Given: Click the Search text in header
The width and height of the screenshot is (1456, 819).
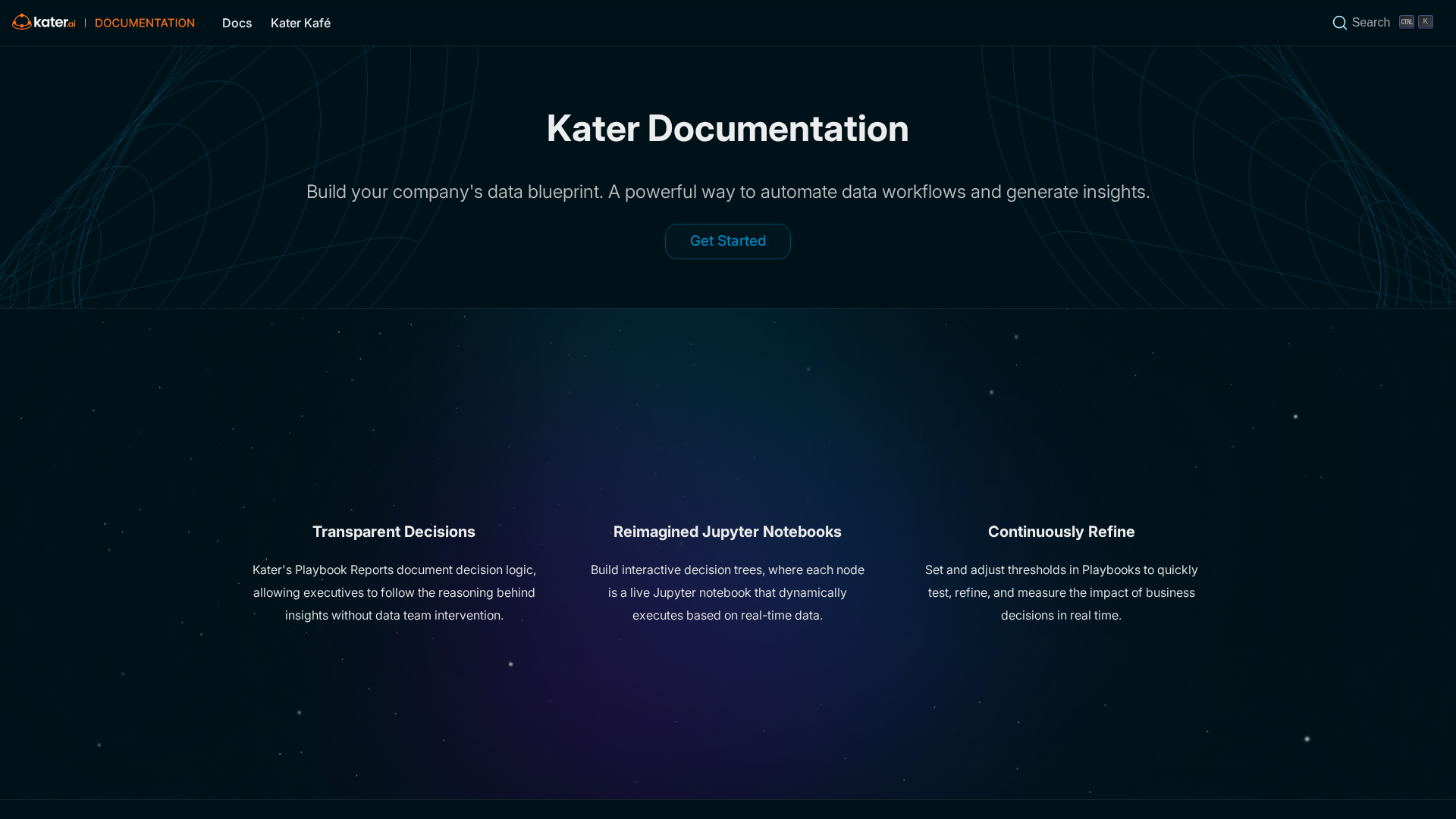Looking at the screenshot, I should [1370, 23].
